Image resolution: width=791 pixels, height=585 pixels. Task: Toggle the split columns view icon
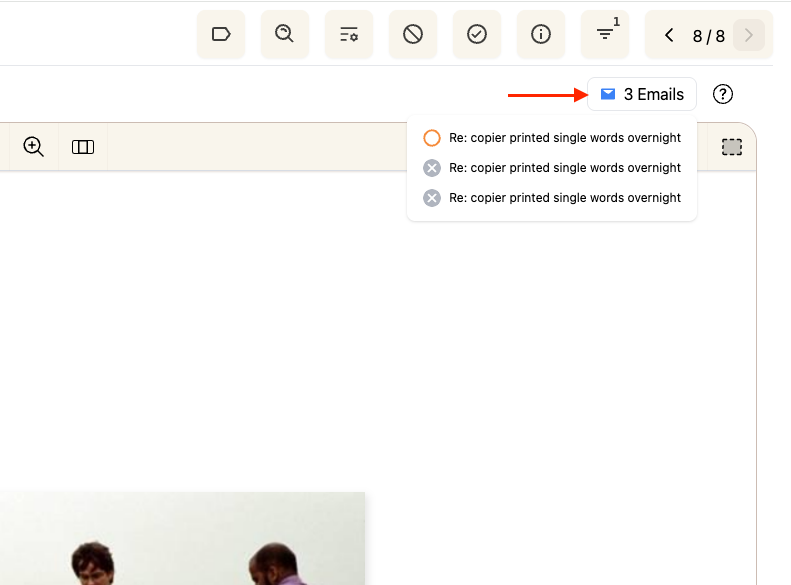point(83,147)
